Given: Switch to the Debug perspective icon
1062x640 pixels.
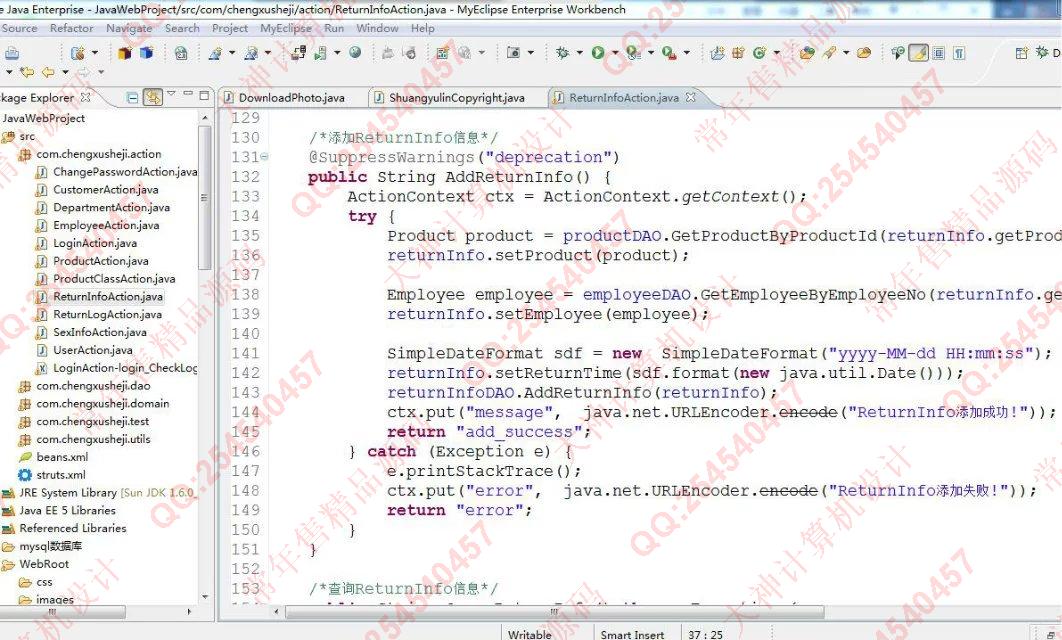Looking at the screenshot, I should click(x=1042, y=52).
